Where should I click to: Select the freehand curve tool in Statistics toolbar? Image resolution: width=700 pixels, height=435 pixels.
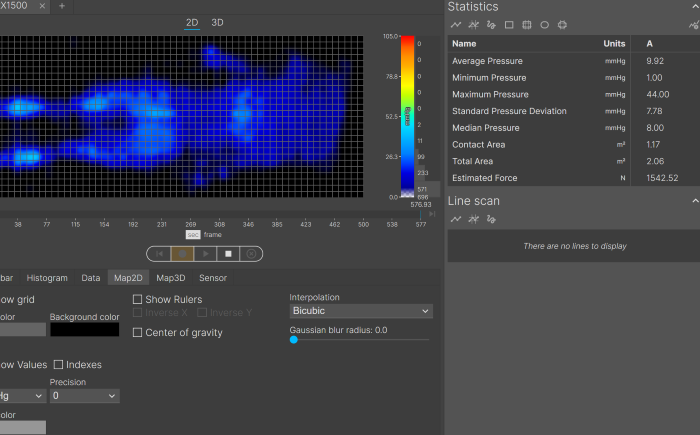click(x=491, y=25)
